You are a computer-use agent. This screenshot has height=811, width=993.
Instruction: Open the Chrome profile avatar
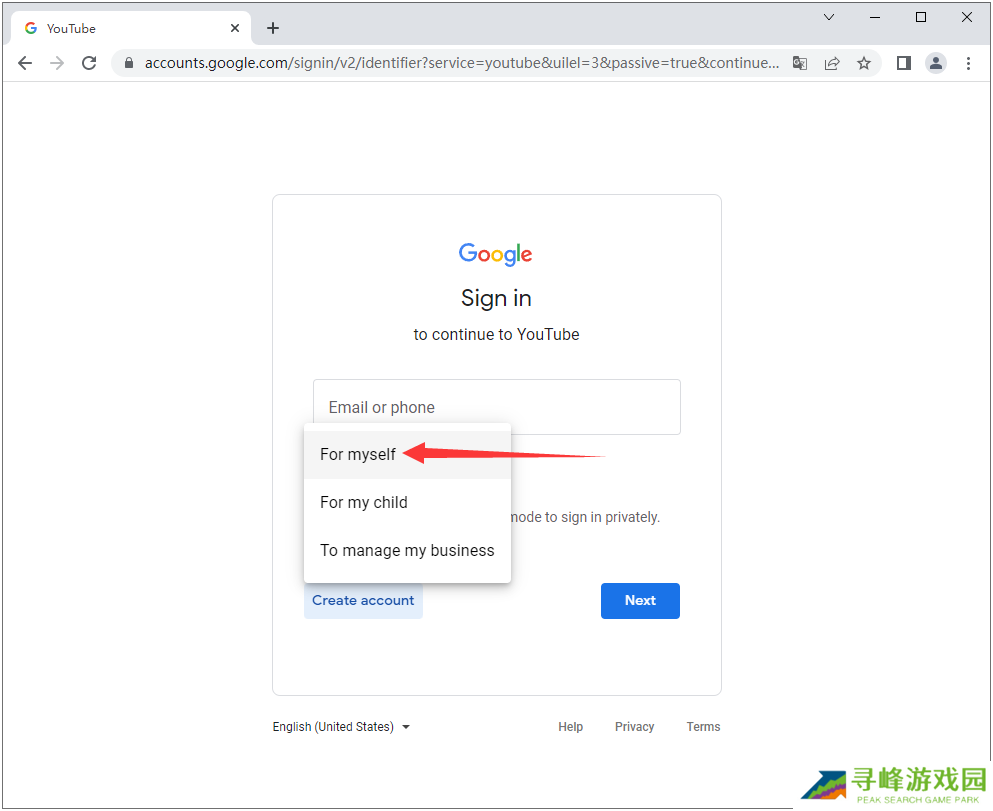pyautogui.click(x=936, y=63)
